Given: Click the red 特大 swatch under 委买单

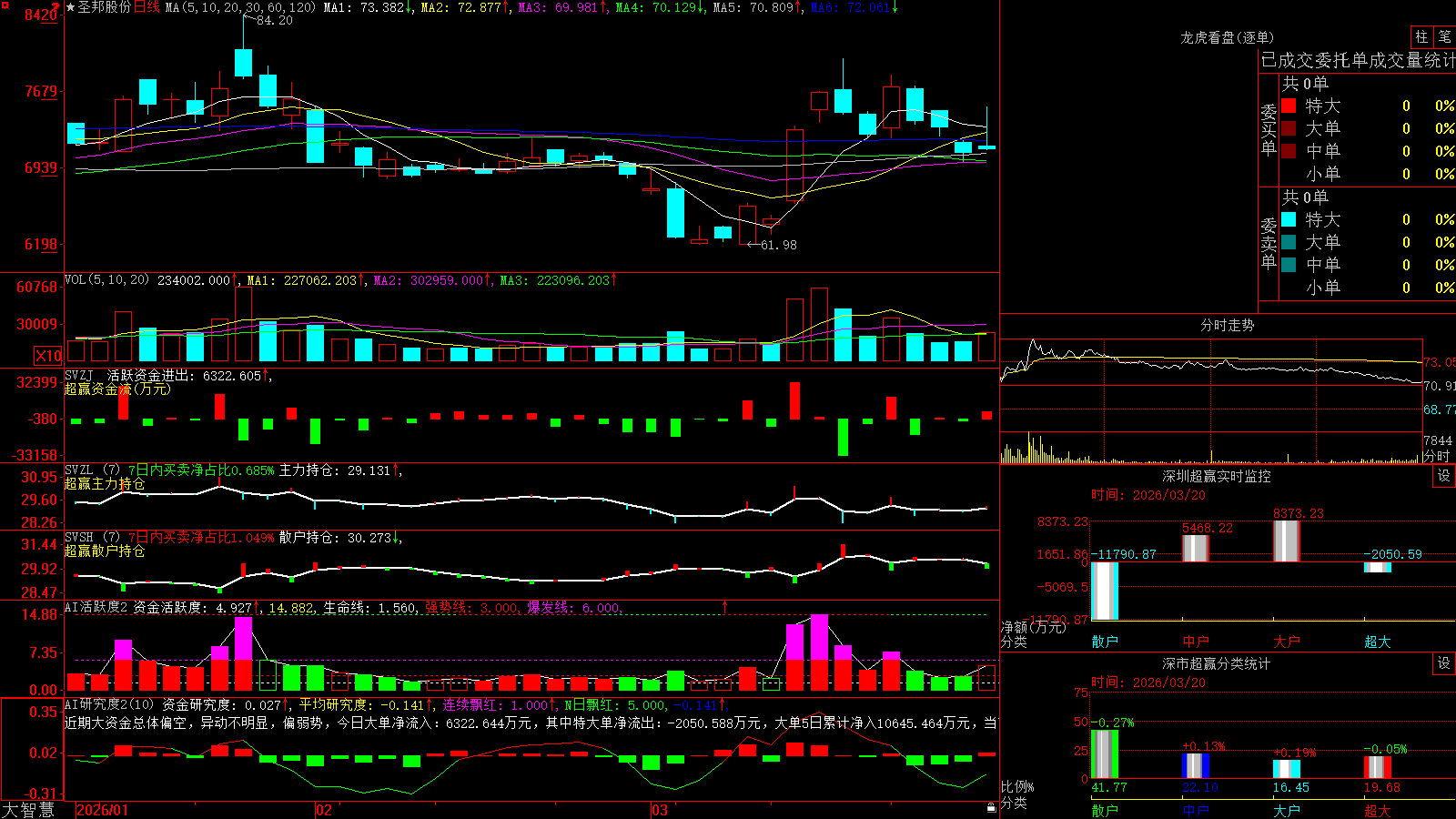Looking at the screenshot, I should pyautogui.click(x=1289, y=106).
